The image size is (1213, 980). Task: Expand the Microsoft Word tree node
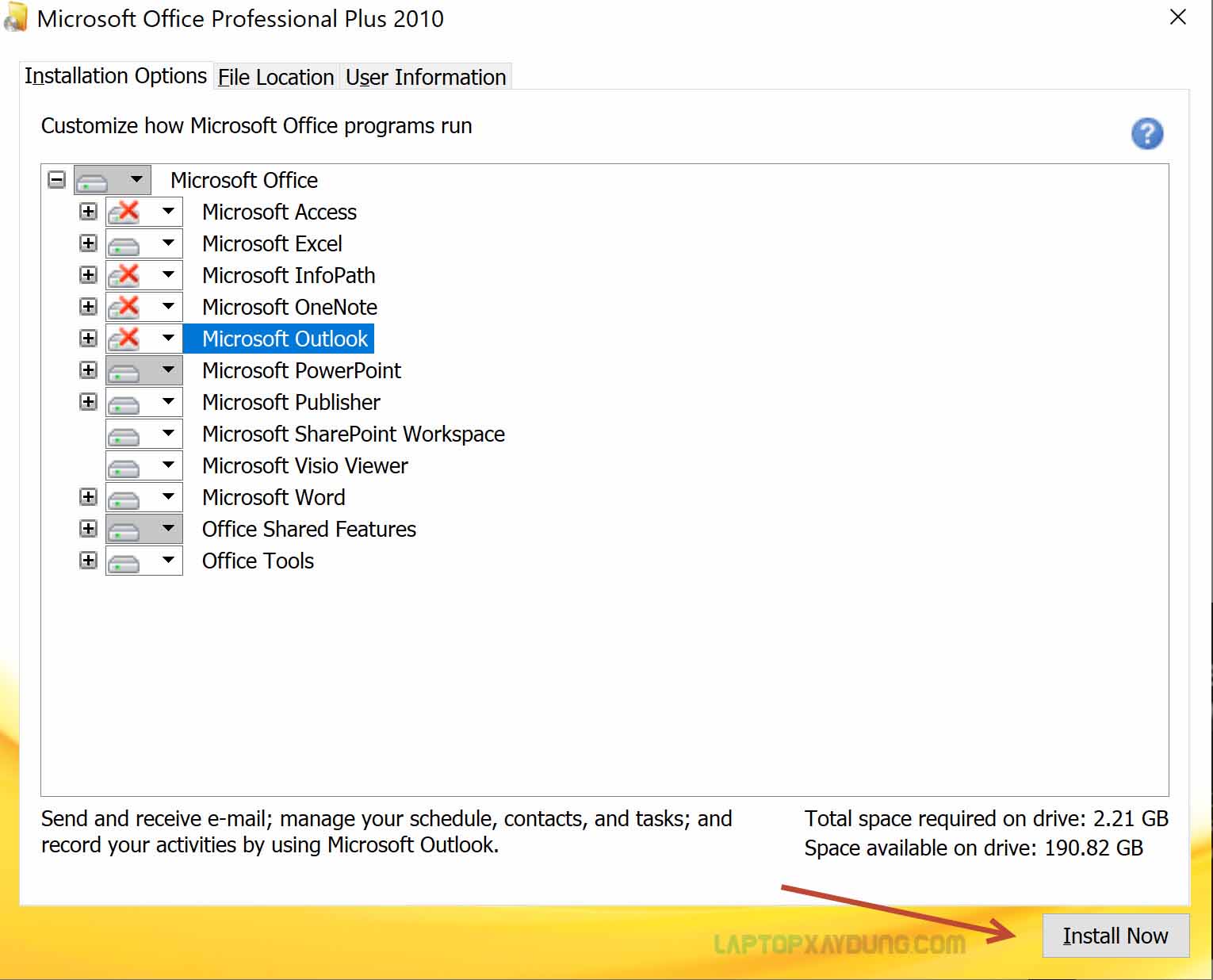coord(88,497)
